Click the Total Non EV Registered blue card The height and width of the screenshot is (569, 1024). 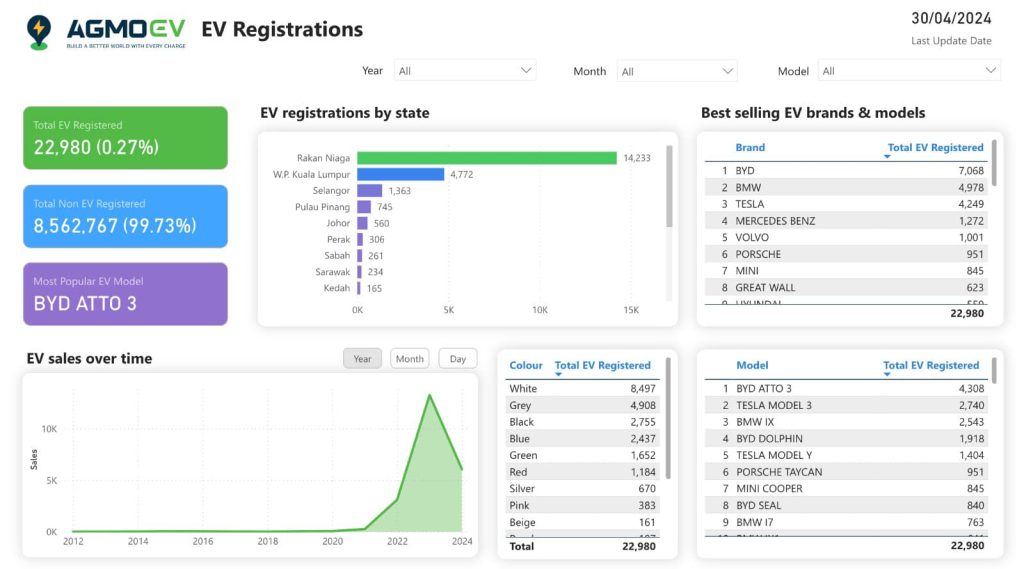(125, 216)
